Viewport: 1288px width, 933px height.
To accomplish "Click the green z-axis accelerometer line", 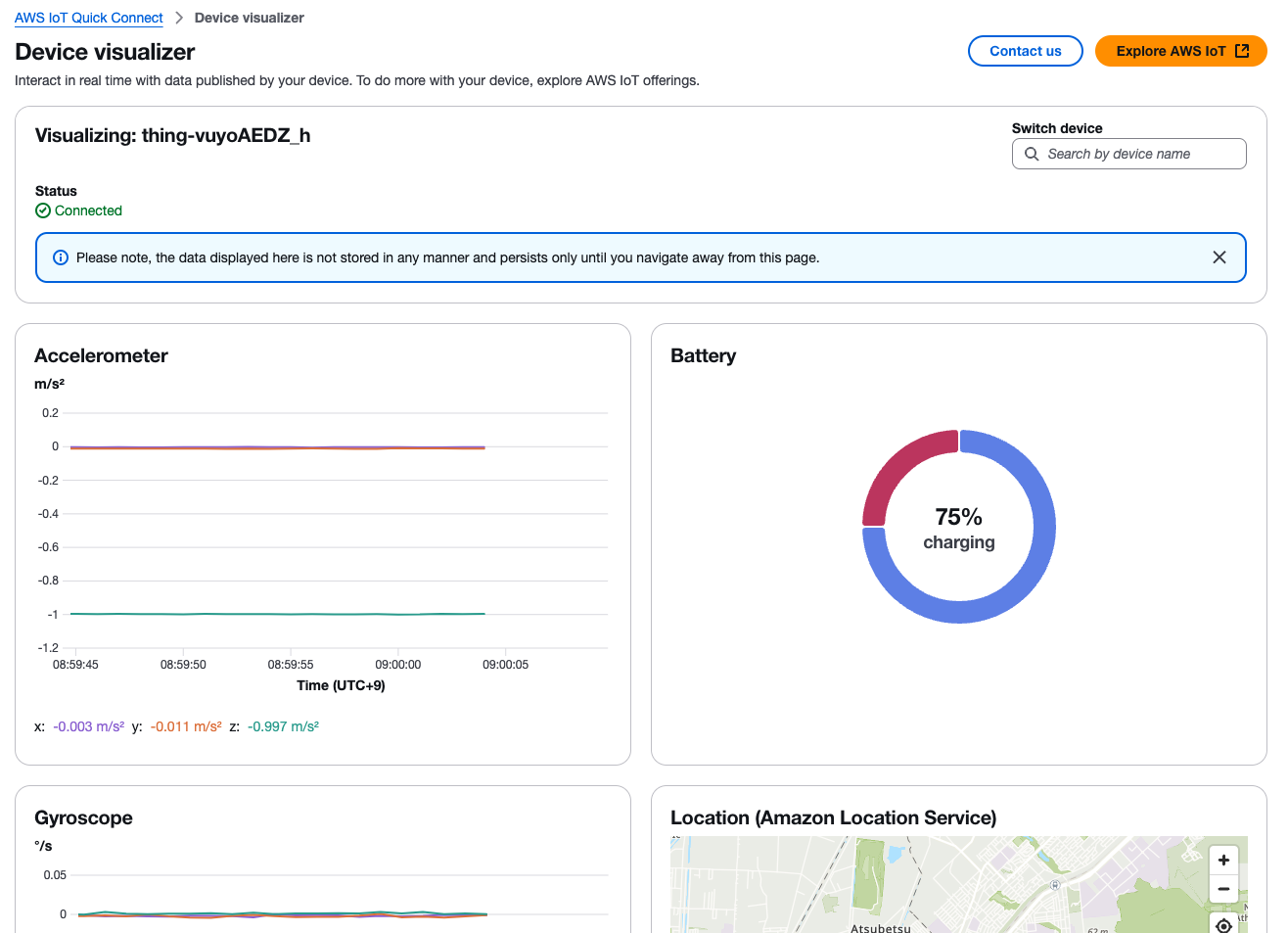I will (278, 614).
